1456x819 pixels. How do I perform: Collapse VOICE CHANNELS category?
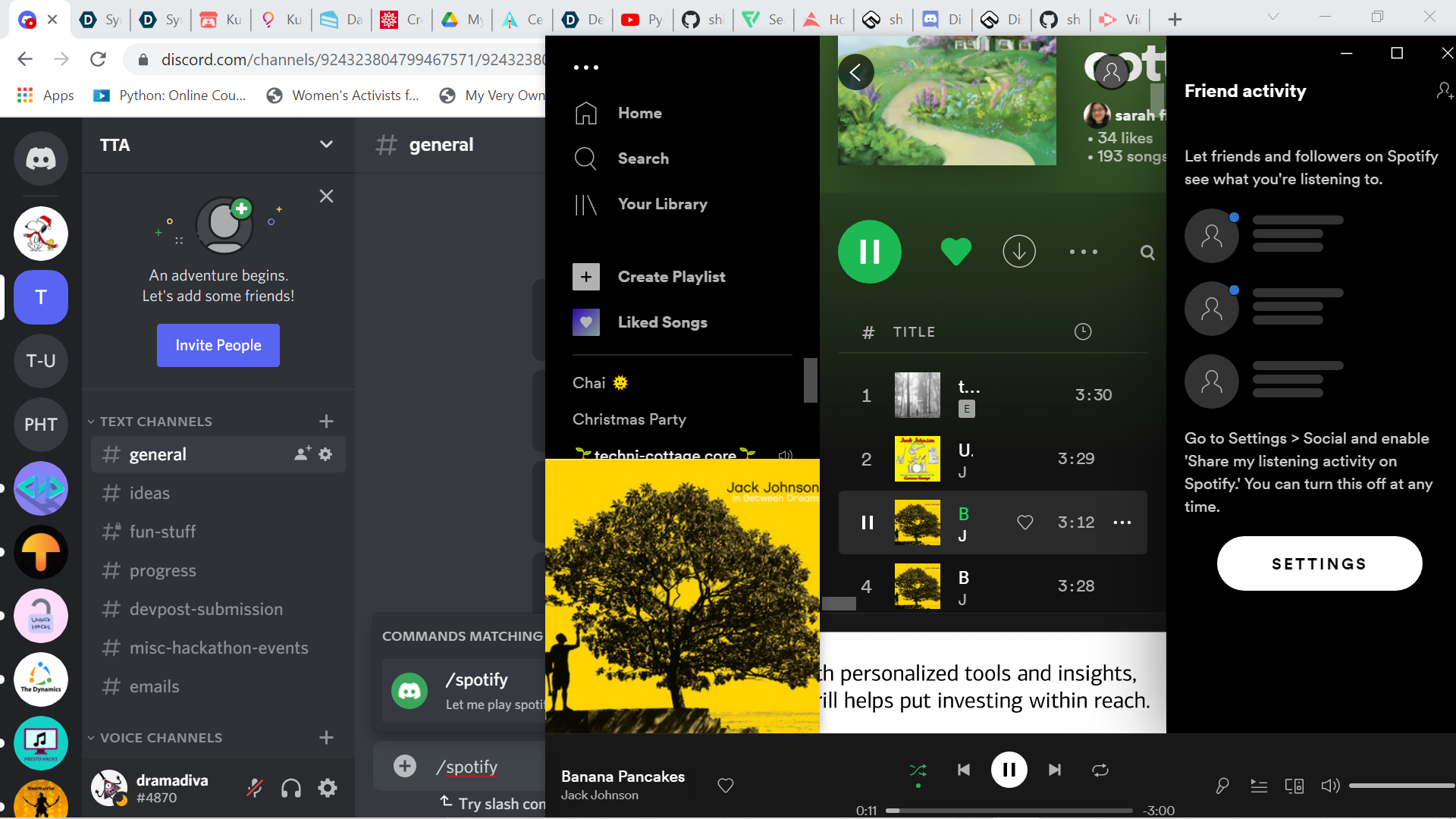tap(161, 738)
